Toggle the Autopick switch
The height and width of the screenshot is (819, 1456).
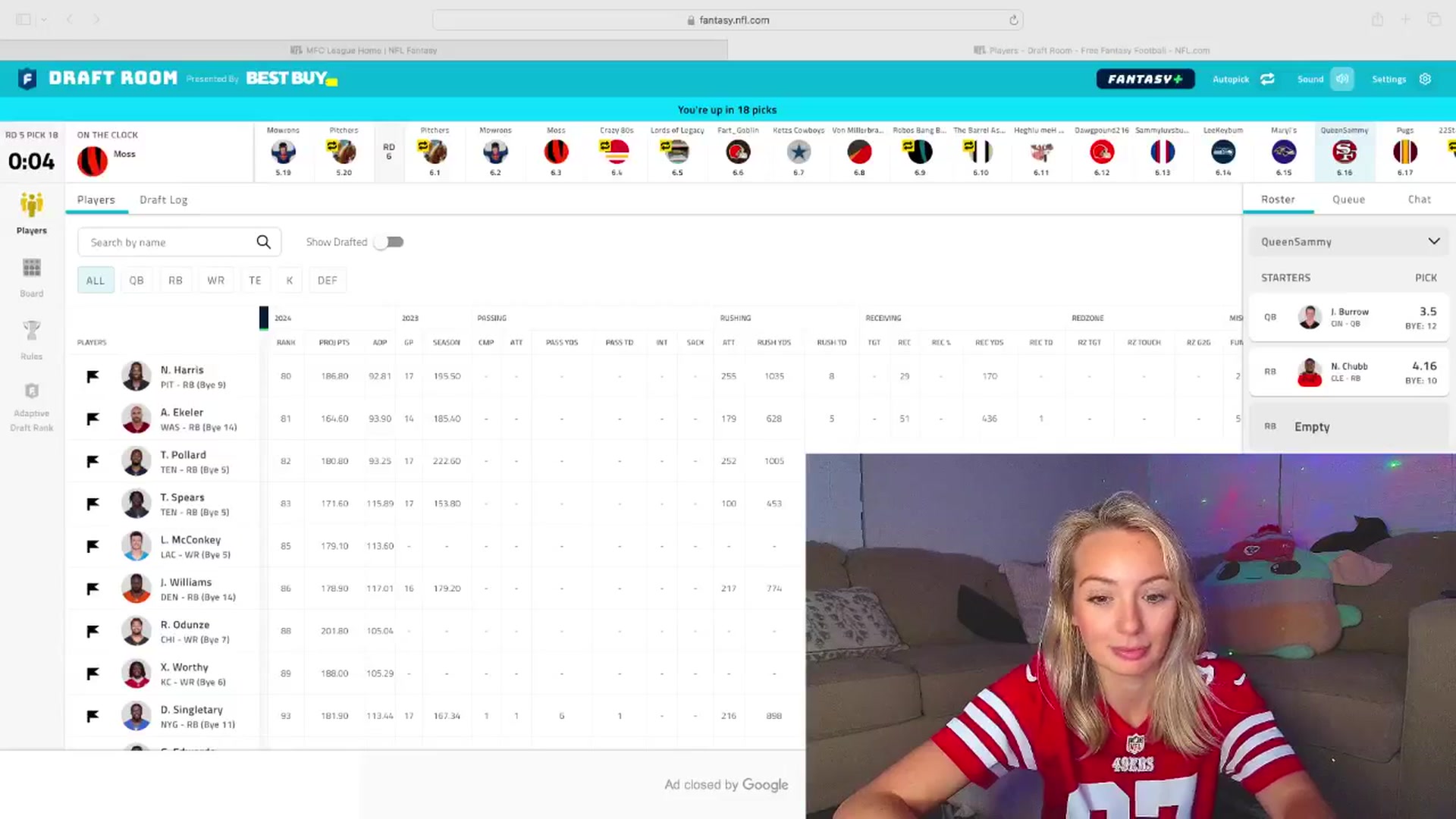[1267, 79]
